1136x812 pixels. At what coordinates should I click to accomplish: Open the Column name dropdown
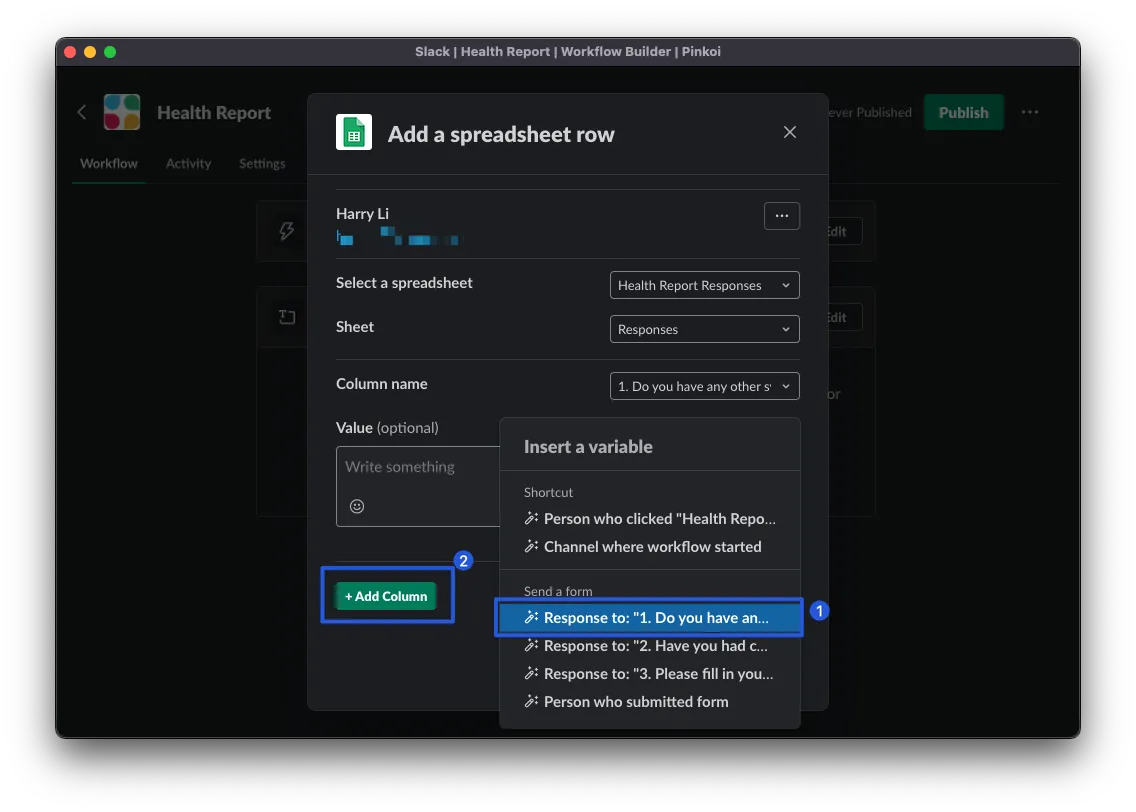(704, 386)
